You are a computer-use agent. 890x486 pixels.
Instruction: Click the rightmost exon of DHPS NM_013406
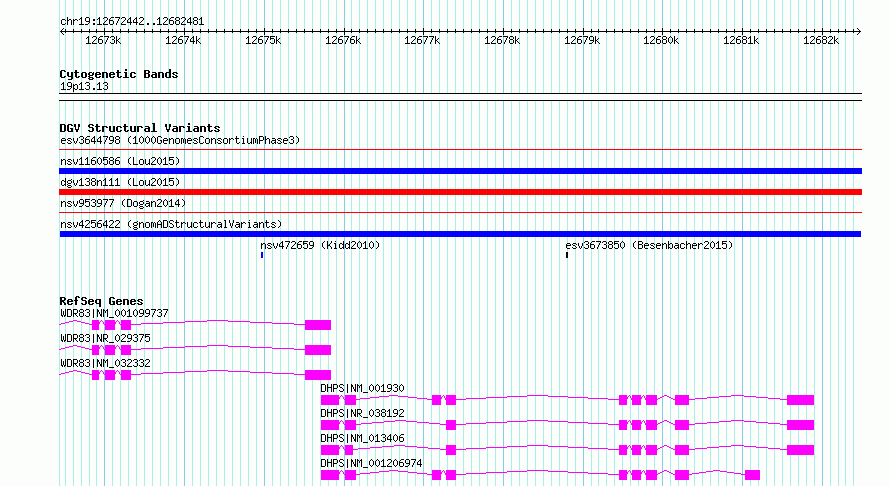tap(800, 450)
